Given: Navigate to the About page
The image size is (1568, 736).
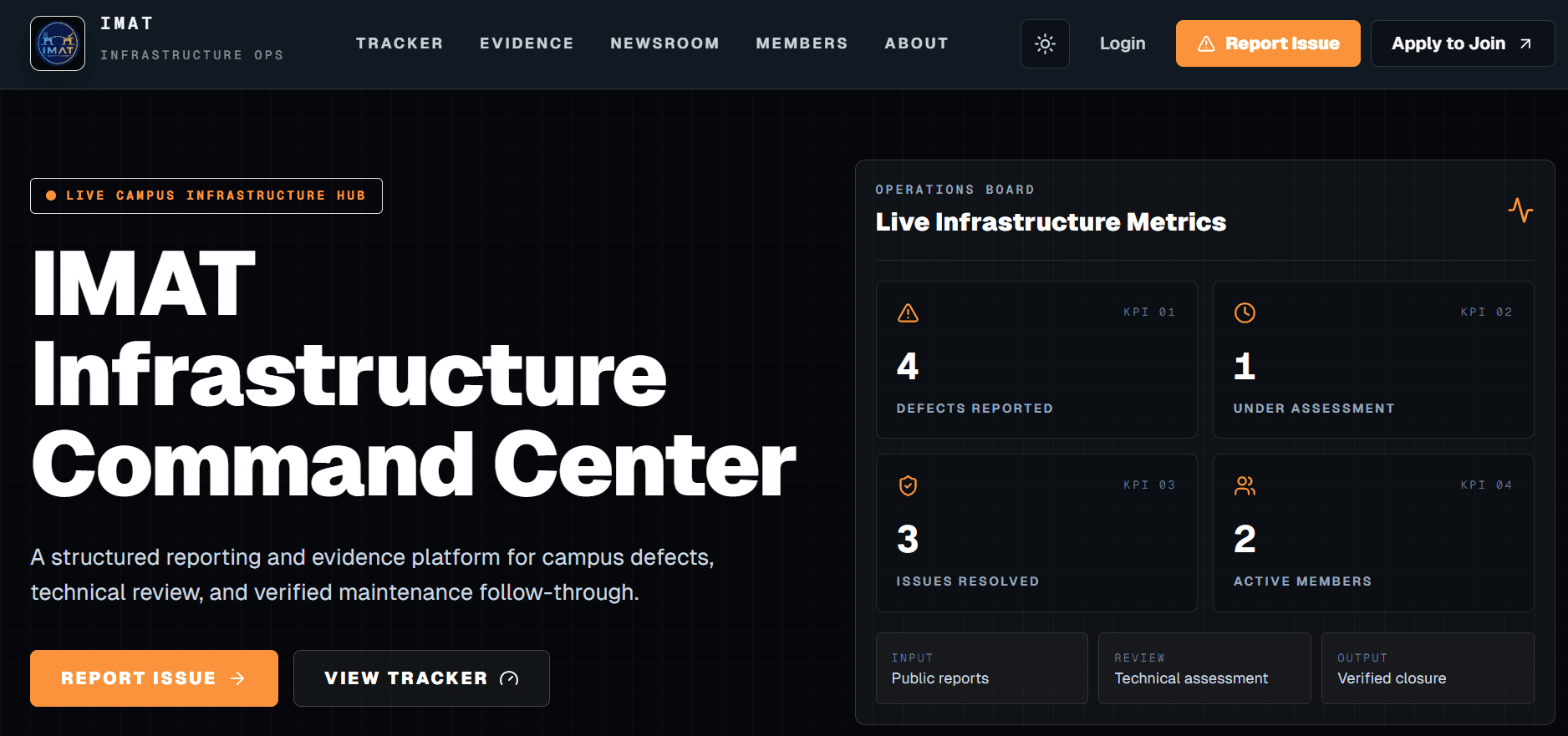Looking at the screenshot, I should click(916, 43).
